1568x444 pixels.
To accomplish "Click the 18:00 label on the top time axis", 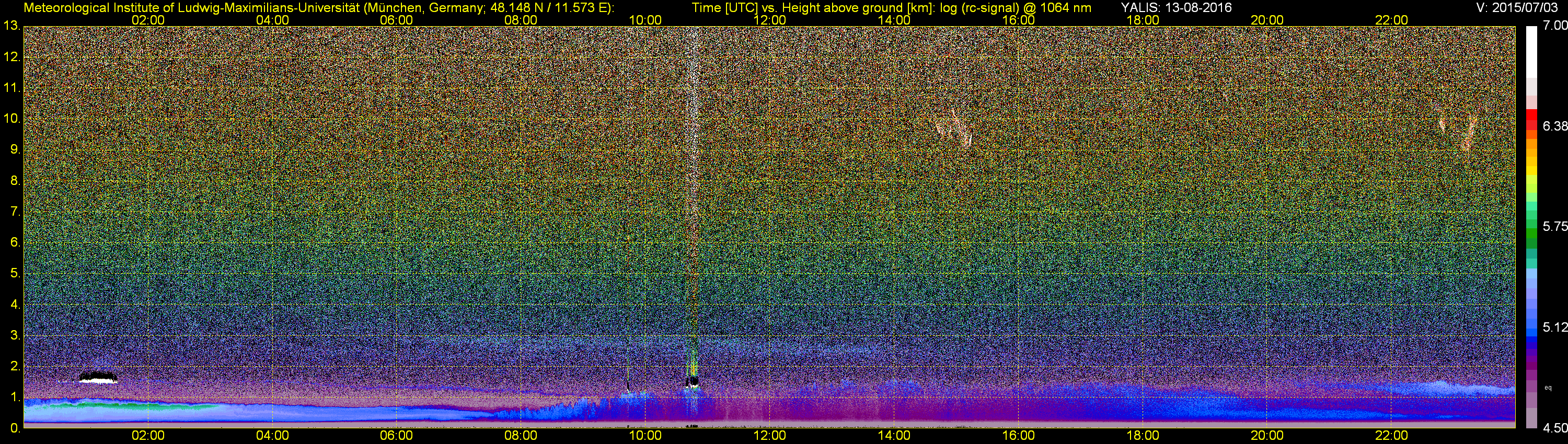I will 1143,20.
